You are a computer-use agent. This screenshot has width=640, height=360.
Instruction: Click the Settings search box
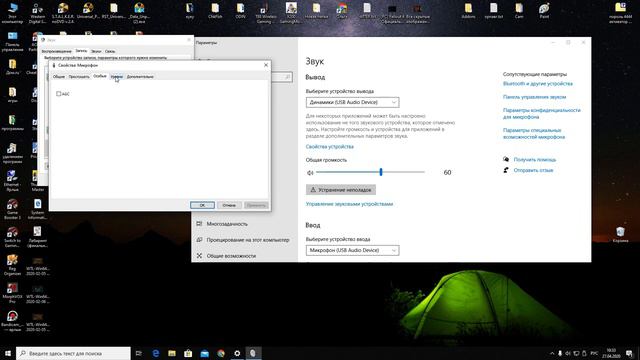282,77
